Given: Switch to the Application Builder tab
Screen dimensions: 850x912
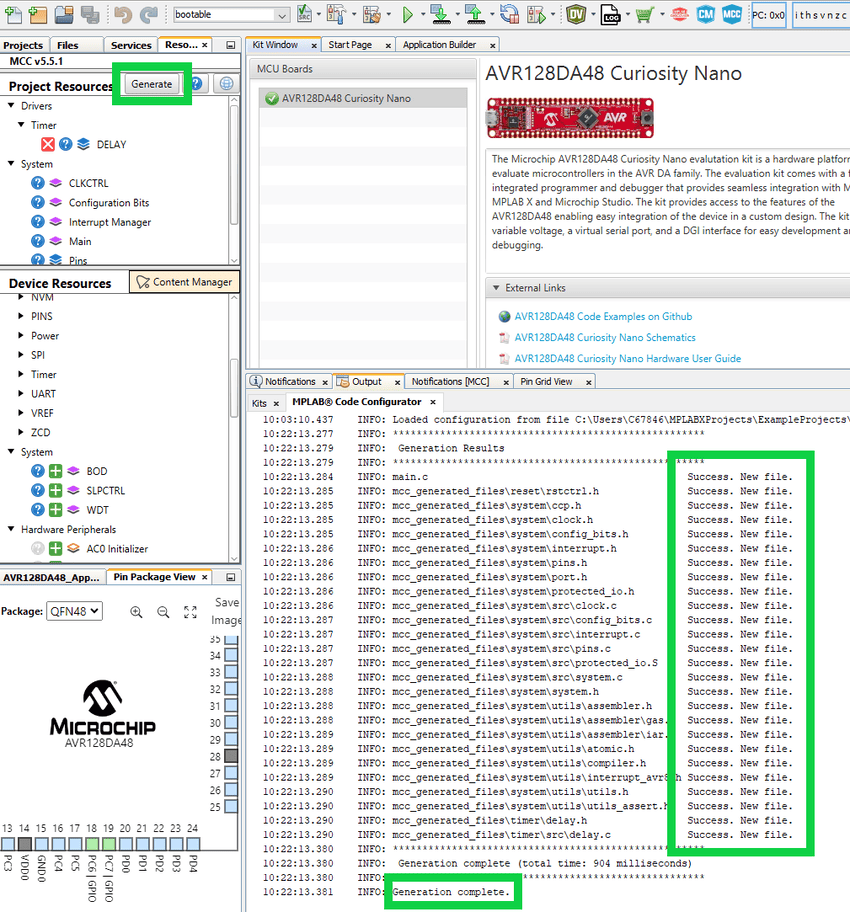Looking at the screenshot, I should 439,45.
